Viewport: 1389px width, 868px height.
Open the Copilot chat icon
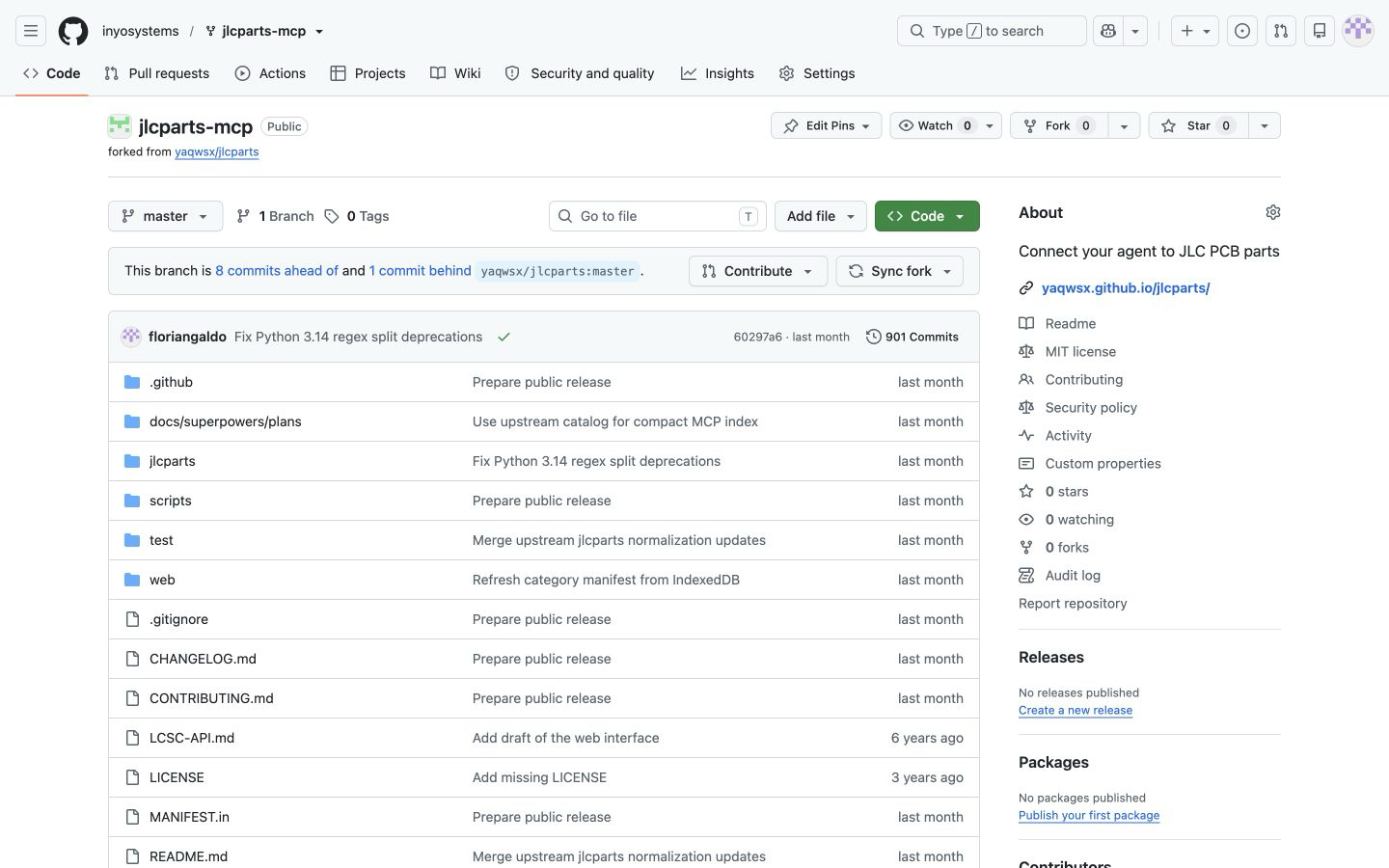(x=1108, y=31)
